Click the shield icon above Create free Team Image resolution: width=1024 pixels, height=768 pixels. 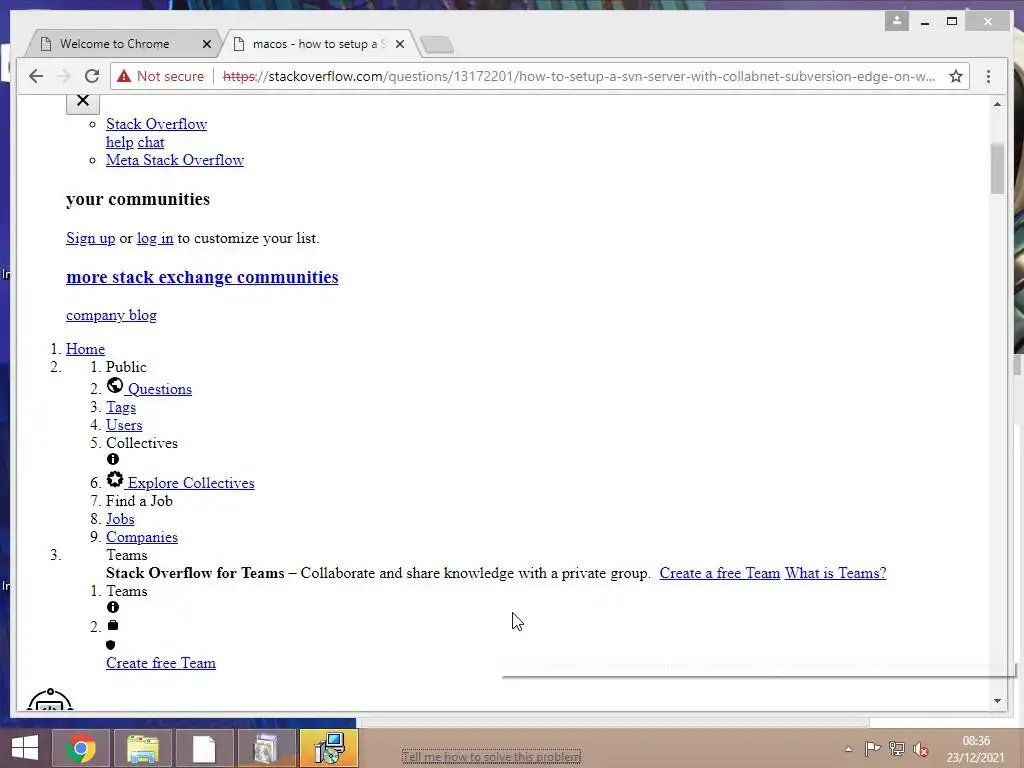tap(110, 645)
